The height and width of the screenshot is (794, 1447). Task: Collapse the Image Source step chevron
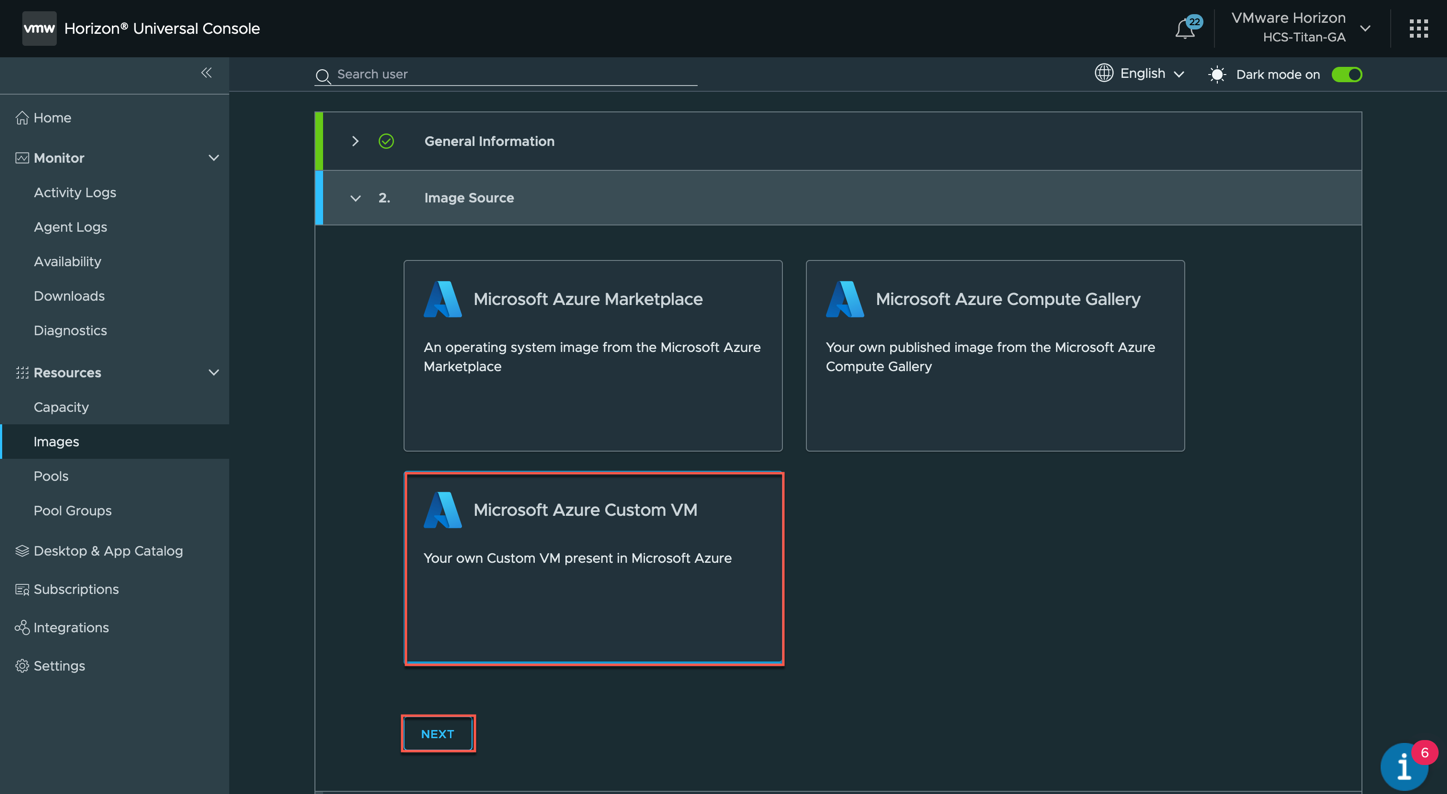(x=355, y=198)
